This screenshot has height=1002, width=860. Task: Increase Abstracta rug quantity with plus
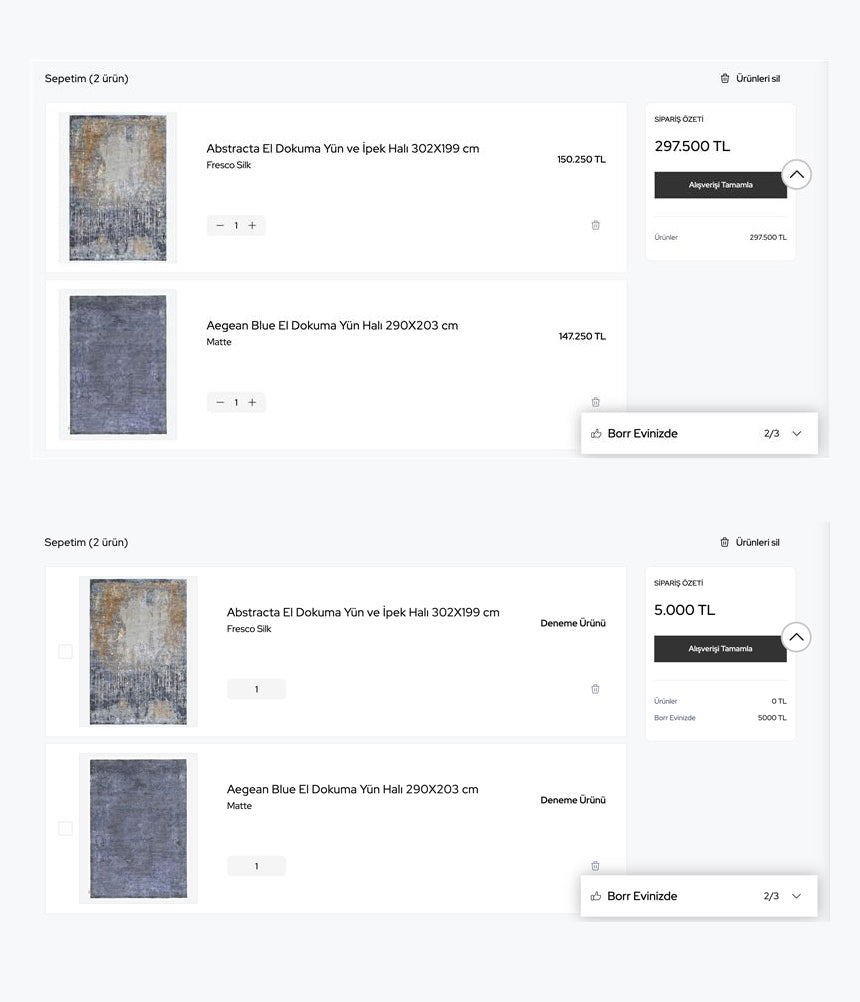pyautogui.click(x=252, y=226)
